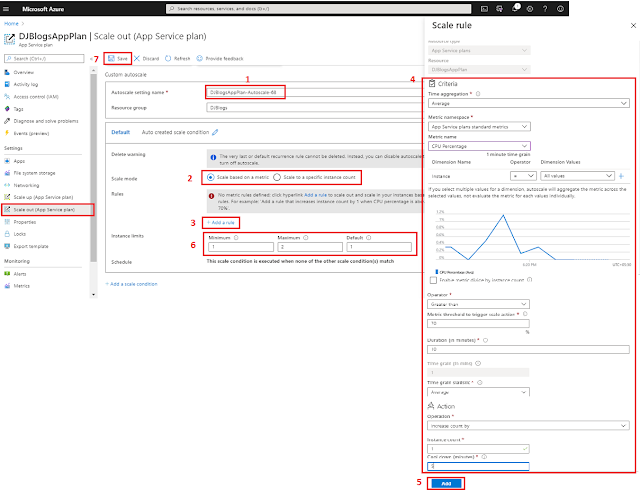Click the Maximum instance field
This screenshot has height=499, width=640.
(x=310, y=247)
